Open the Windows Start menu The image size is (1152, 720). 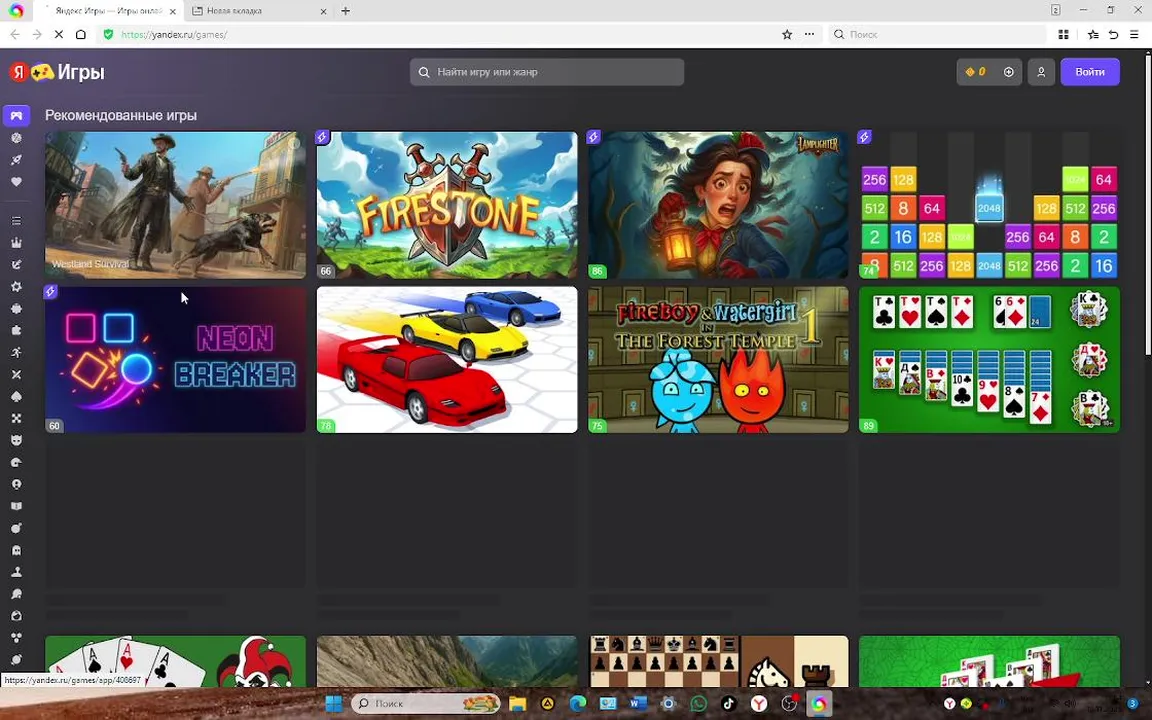coord(333,703)
